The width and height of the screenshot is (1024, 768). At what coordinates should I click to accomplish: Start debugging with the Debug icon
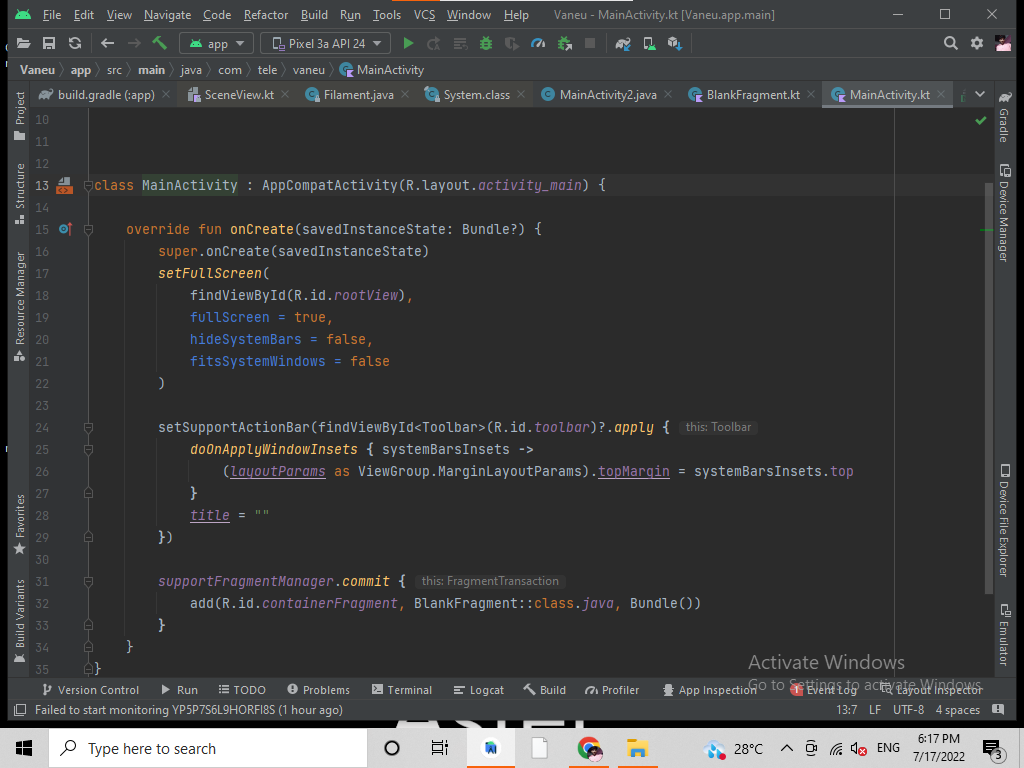(484, 43)
